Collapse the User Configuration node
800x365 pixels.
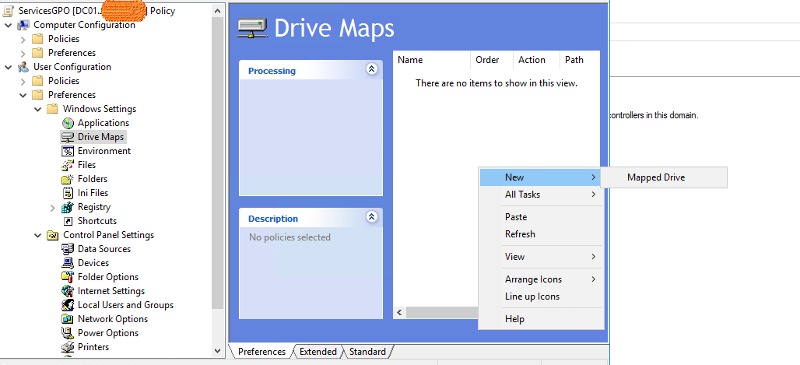pos(8,67)
